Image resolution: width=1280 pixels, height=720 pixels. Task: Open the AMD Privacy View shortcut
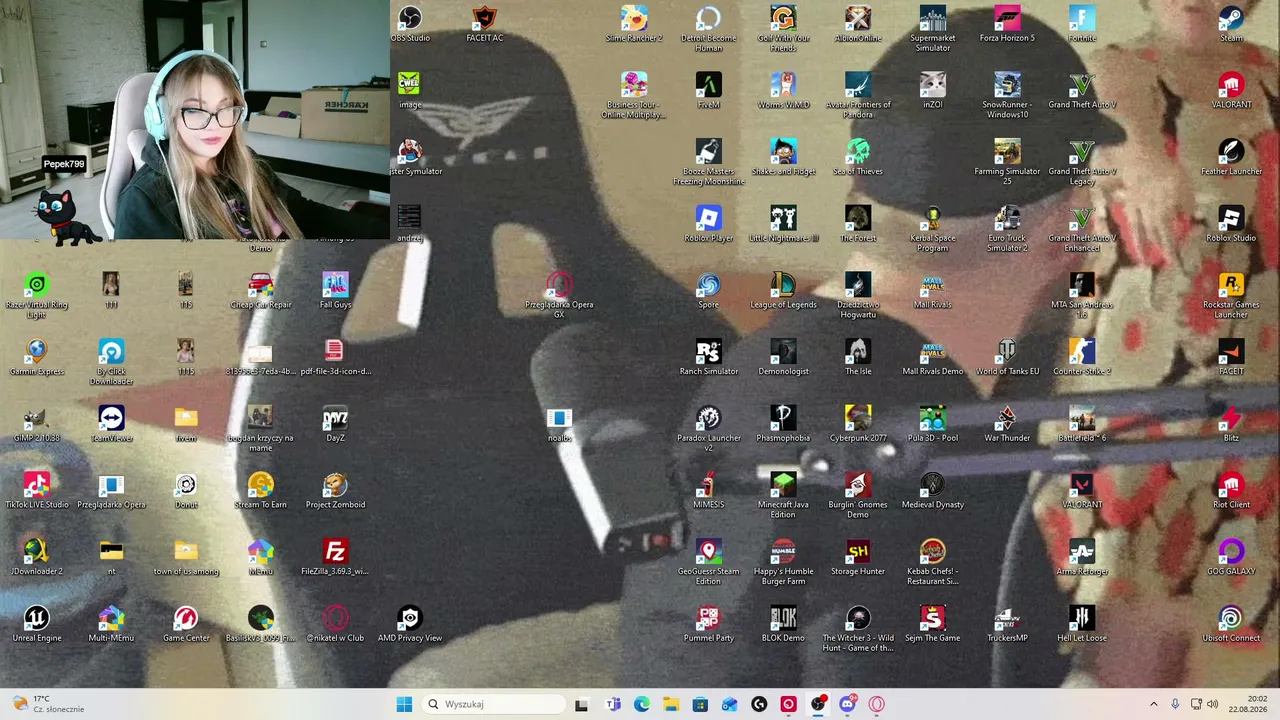pos(410,624)
